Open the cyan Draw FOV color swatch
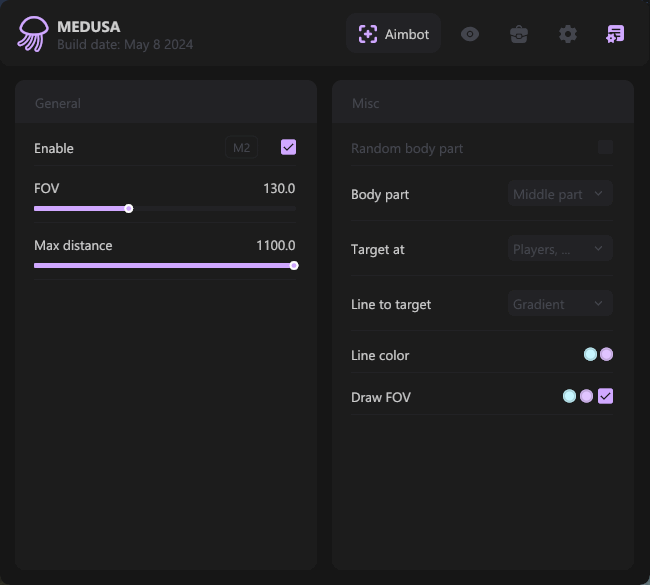The height and width of the screenshot is (585, 650). 569,396
